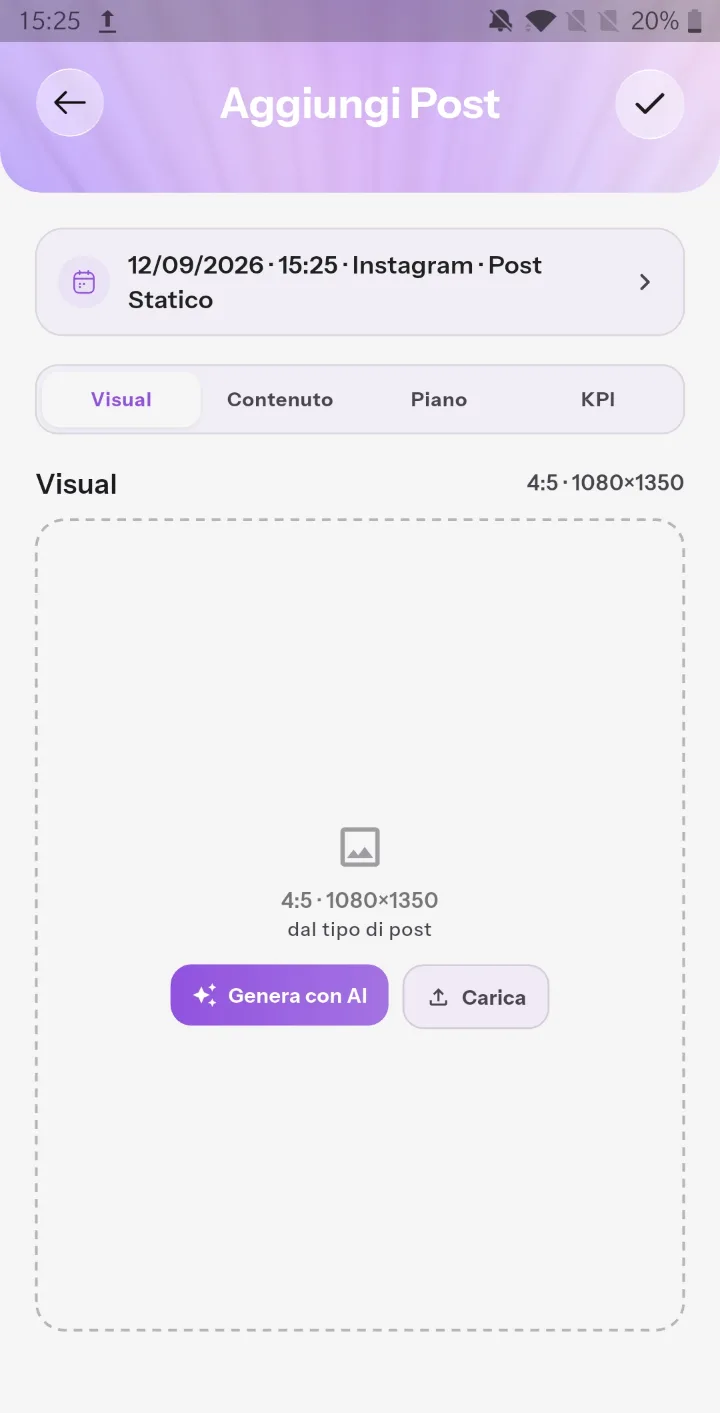
Task: Select the Visual tab
Action: click(121, 399)
